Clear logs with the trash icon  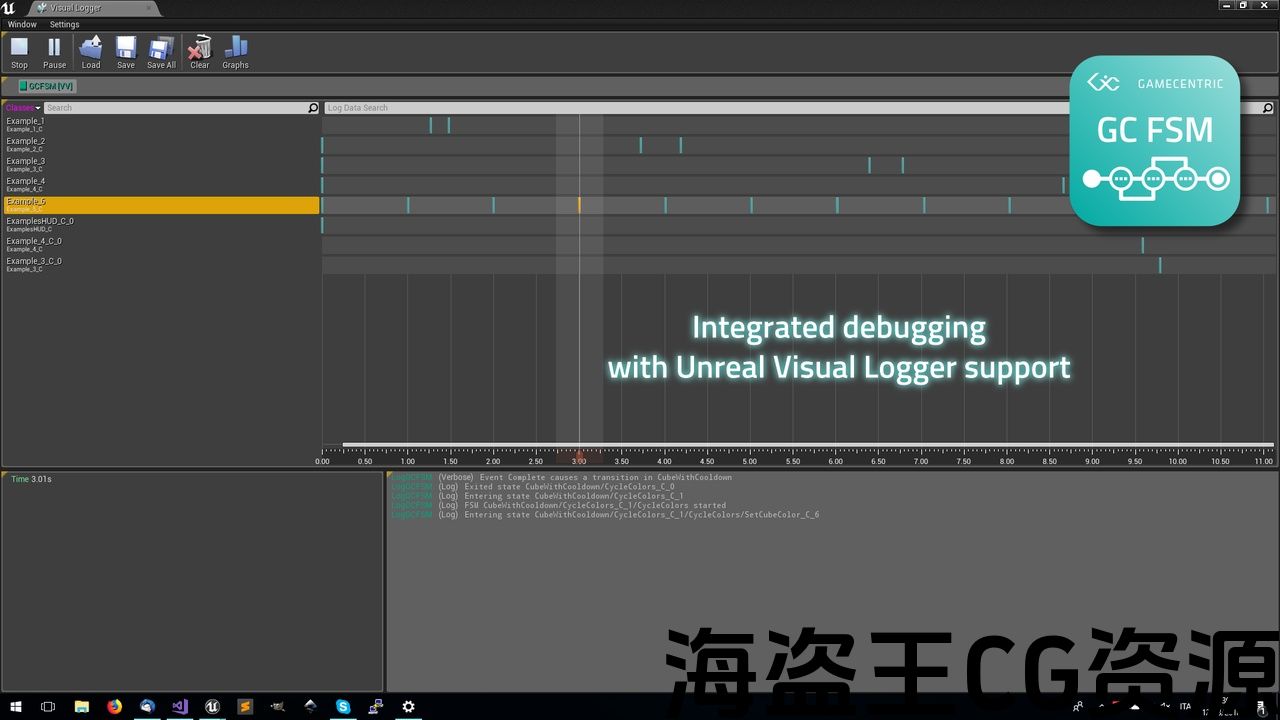pyautogui.click(x=200, y=52)
